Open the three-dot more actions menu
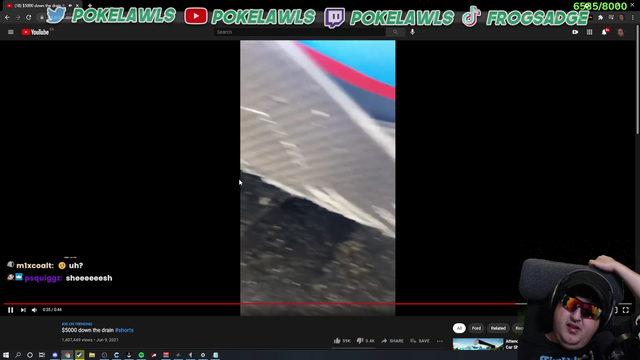The width and height of the screenshot is (640, 360). click(x=440, y=341)
